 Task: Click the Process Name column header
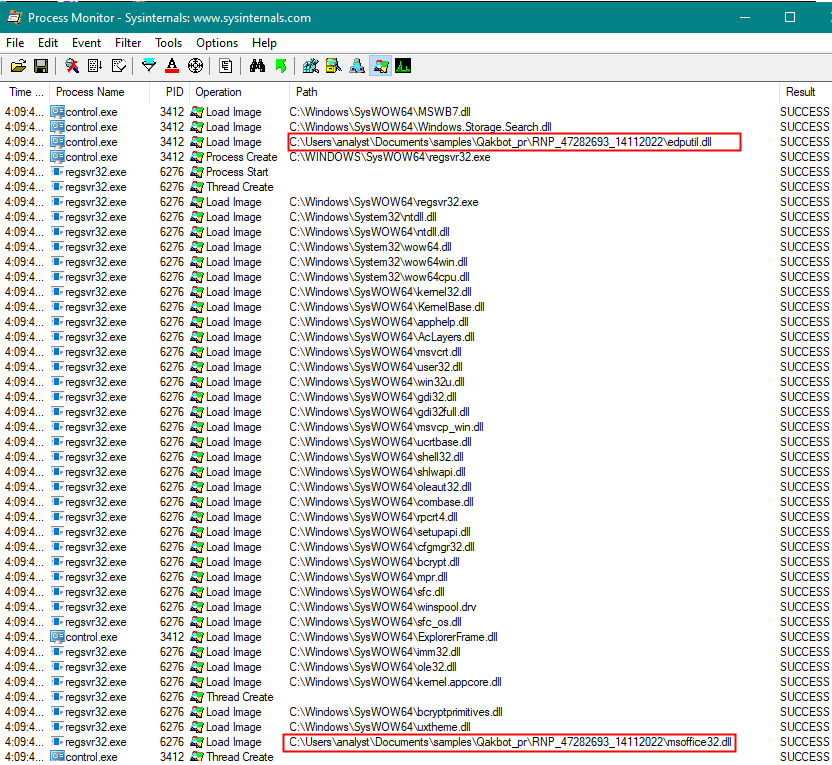(x=100, y=92)
